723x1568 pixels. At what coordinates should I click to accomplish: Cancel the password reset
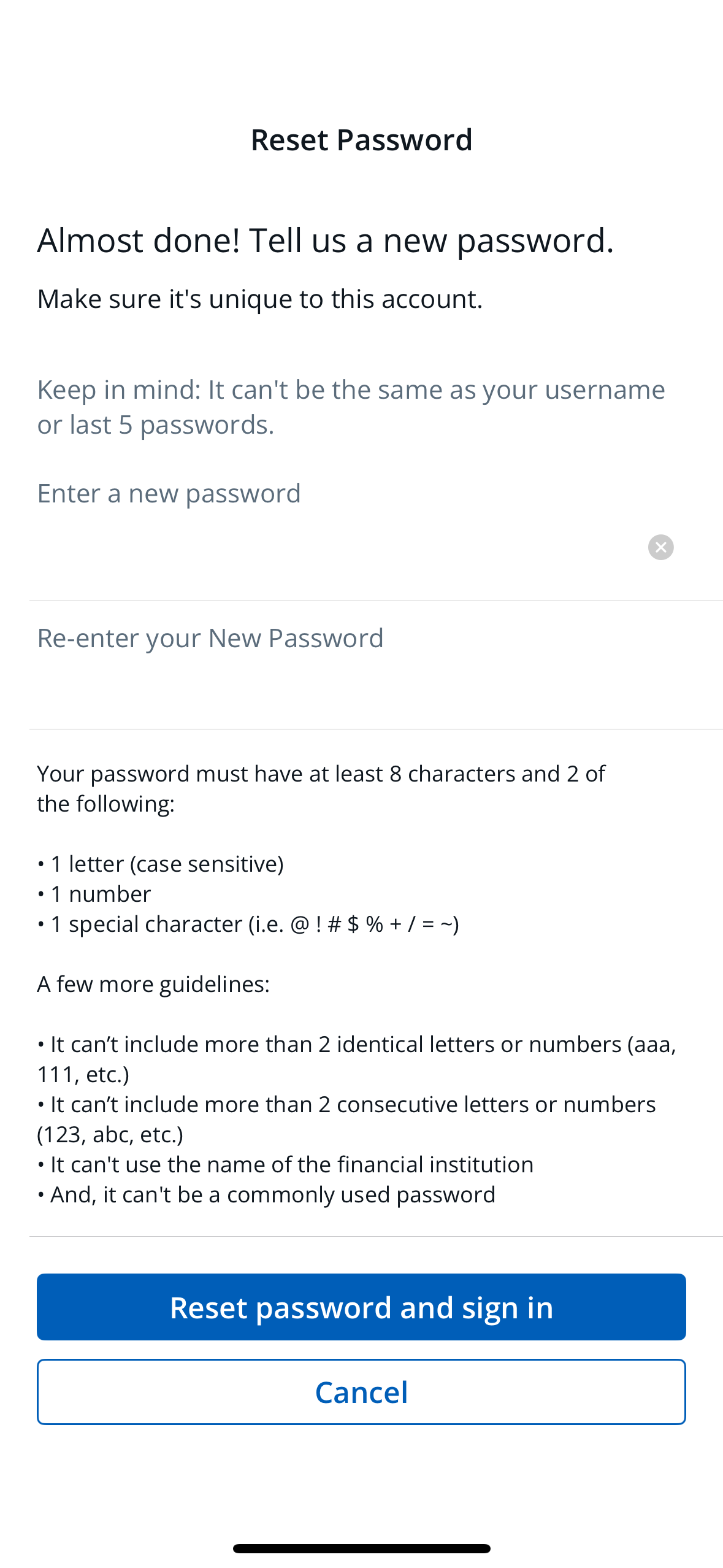coord(361,1391)
